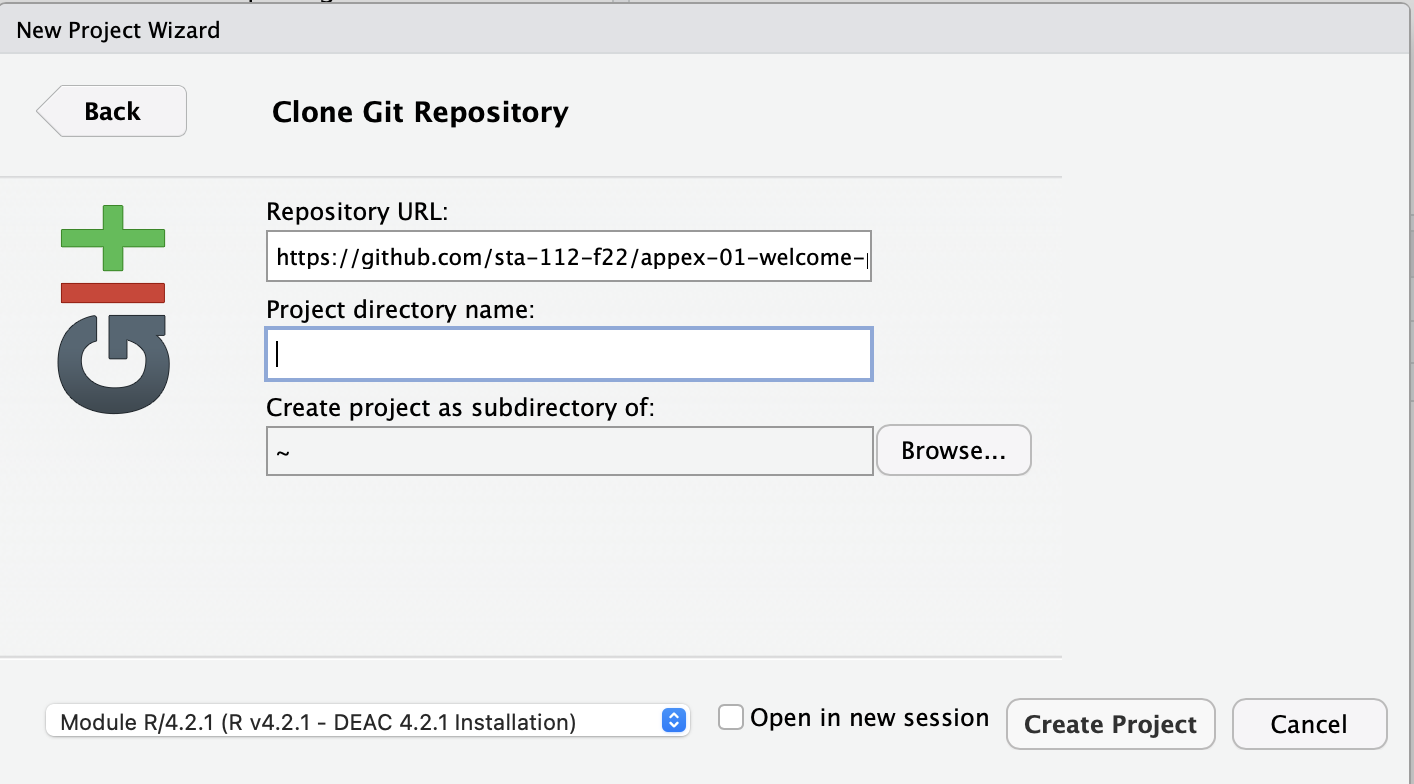The height and width of the screenshot is (784, 1414).
Task: Click the Repository URL text field
Action: (x=568, y=258)
